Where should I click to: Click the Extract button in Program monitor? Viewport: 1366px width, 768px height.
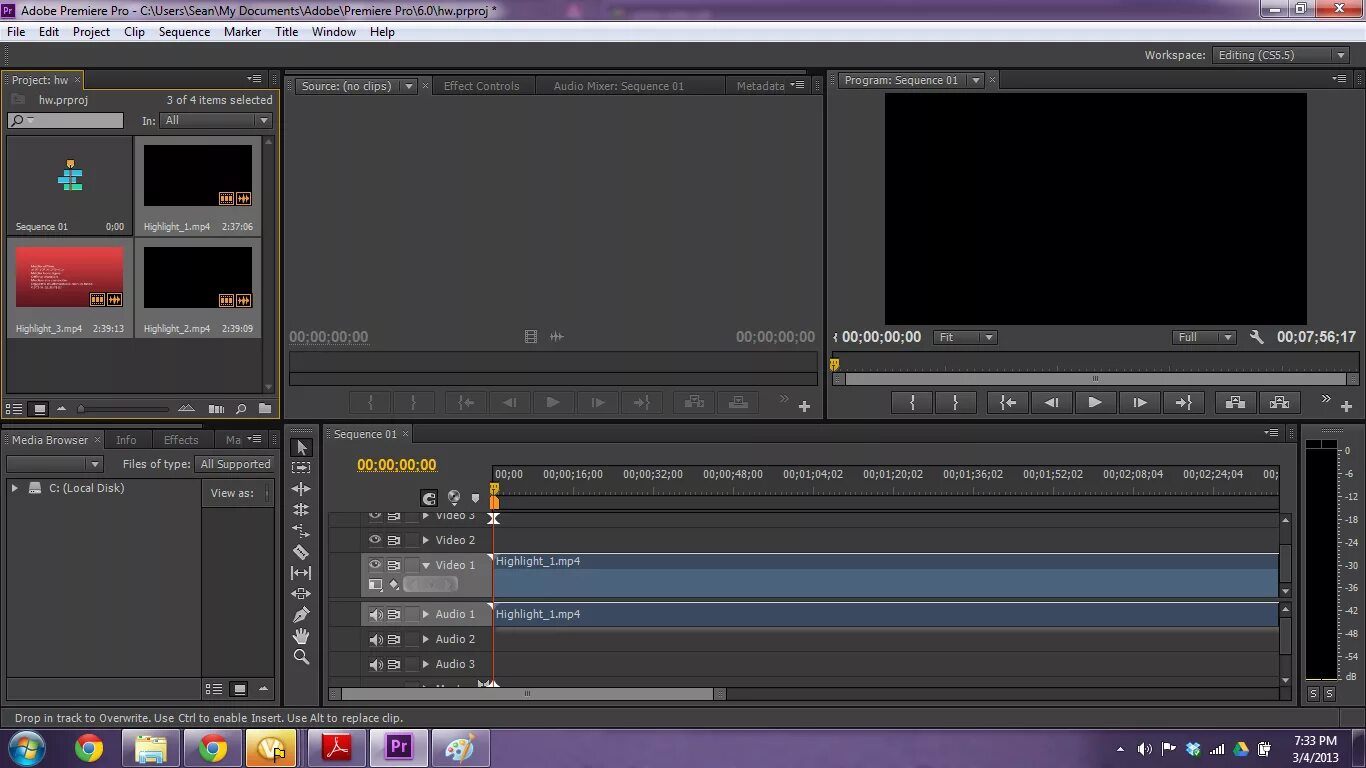(x=1279, y=402)
